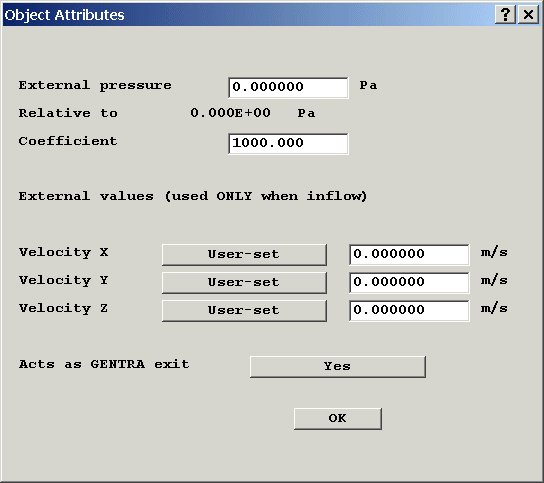Image resolution: width=544 pixels, height=483 pixels.
Task: Toggle the Velocity Z User-set button
Action: point(244,311)
